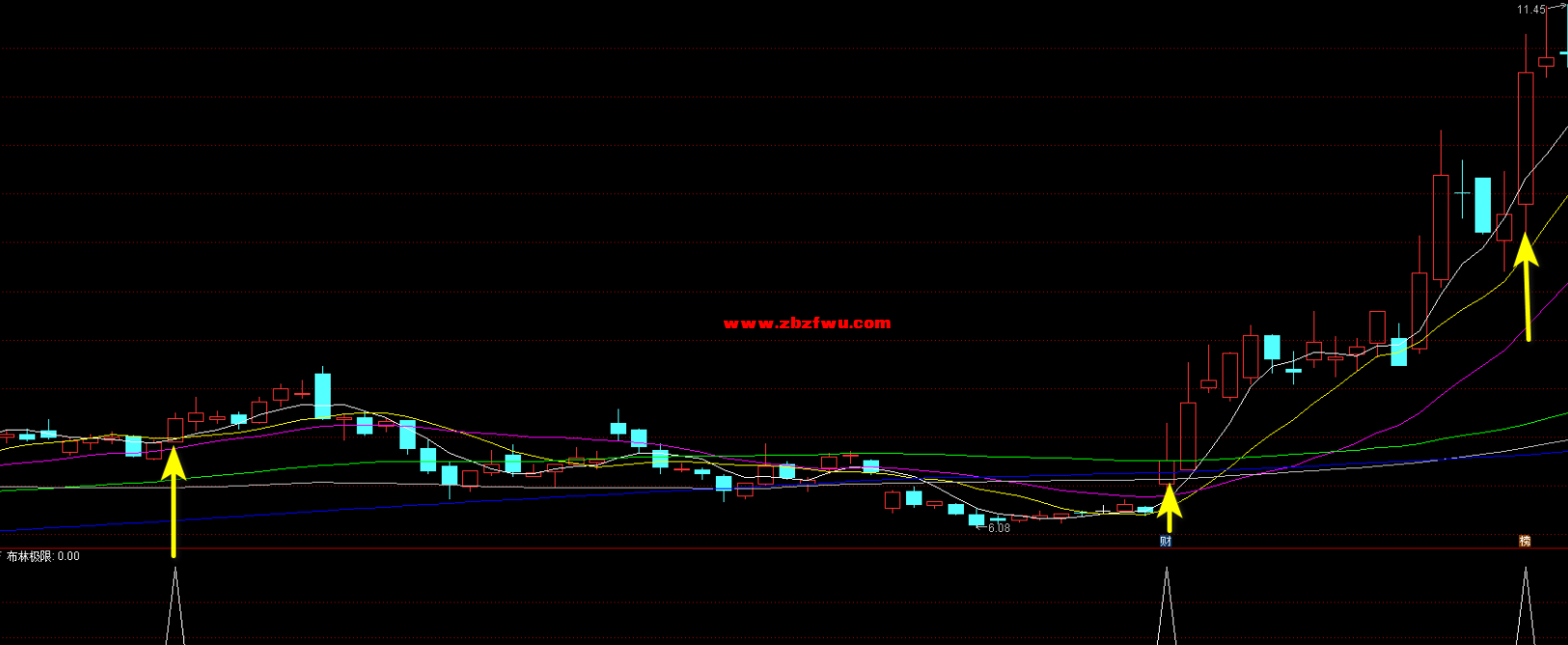Select the red candle directly above middle arrow

click(1167, 471)
